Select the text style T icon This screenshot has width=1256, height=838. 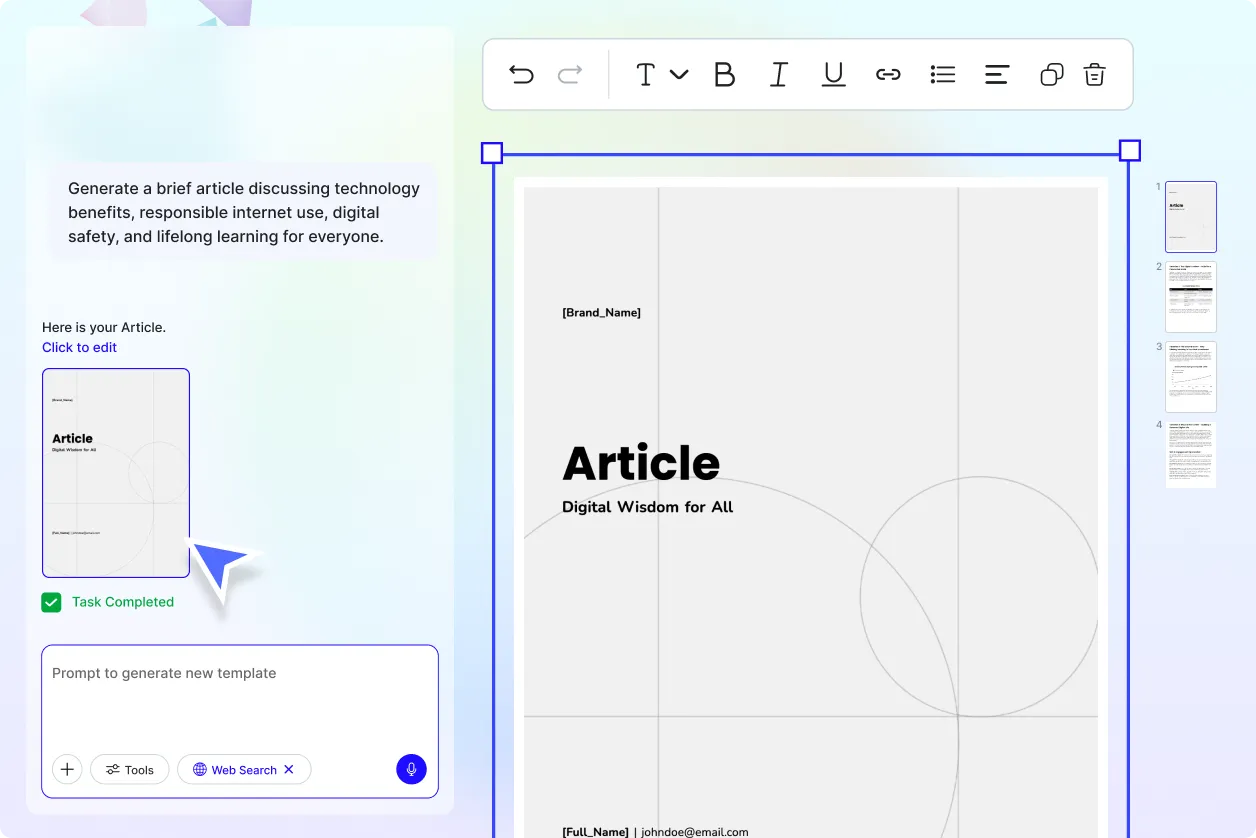tap(646, 74)
